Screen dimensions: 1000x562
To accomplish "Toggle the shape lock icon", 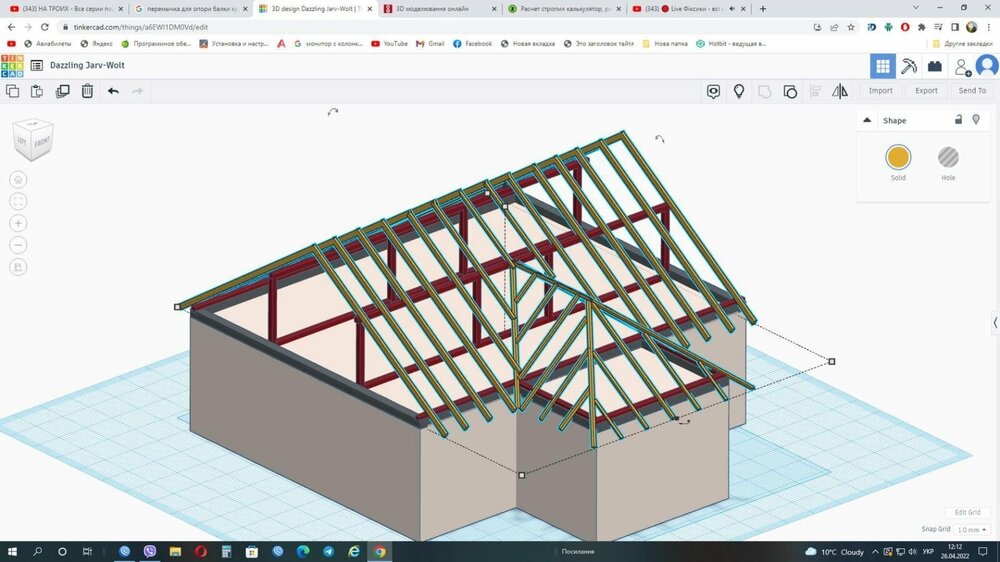I will (x=958, y=120).
